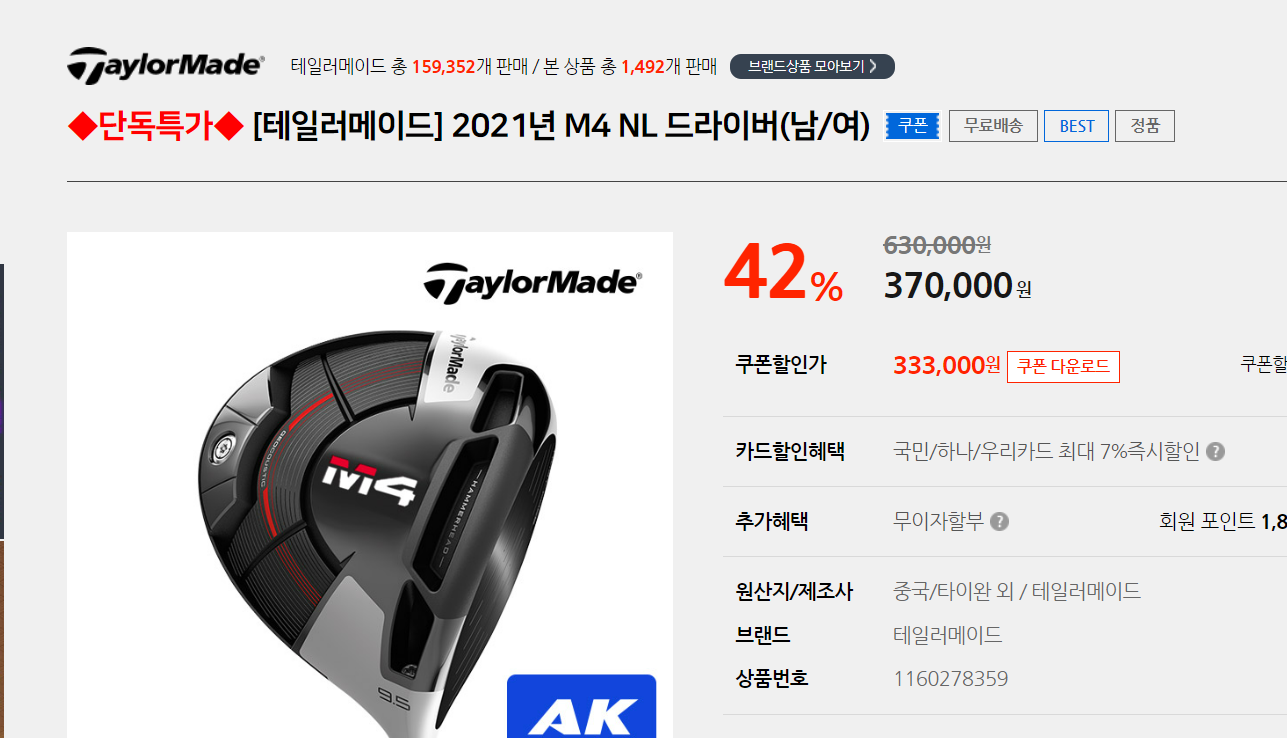Click the BEST badge
This screenshot has height=738, width=1287.
coord(1077,126)
